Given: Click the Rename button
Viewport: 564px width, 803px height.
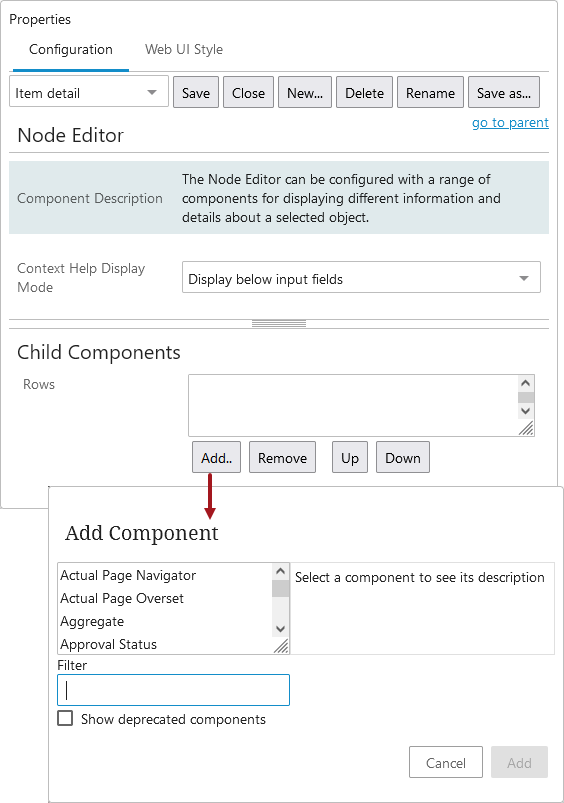Looking at the screenshot, I should [x=430, y=93].
